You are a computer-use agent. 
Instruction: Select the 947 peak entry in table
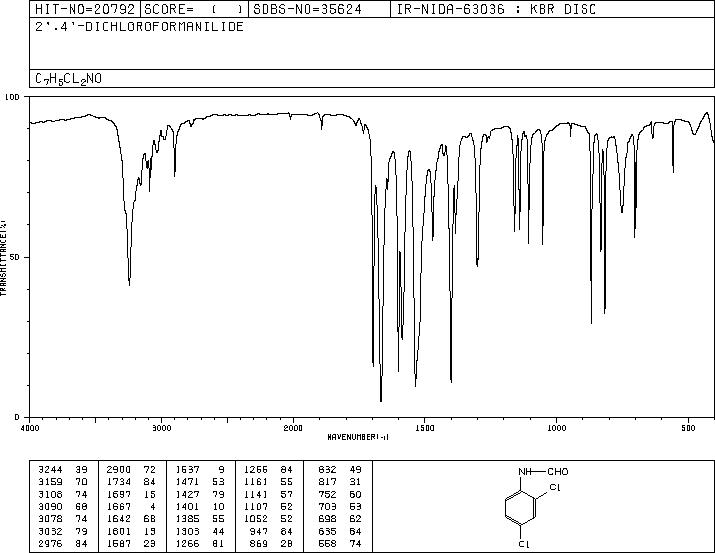tap(271, 532)
